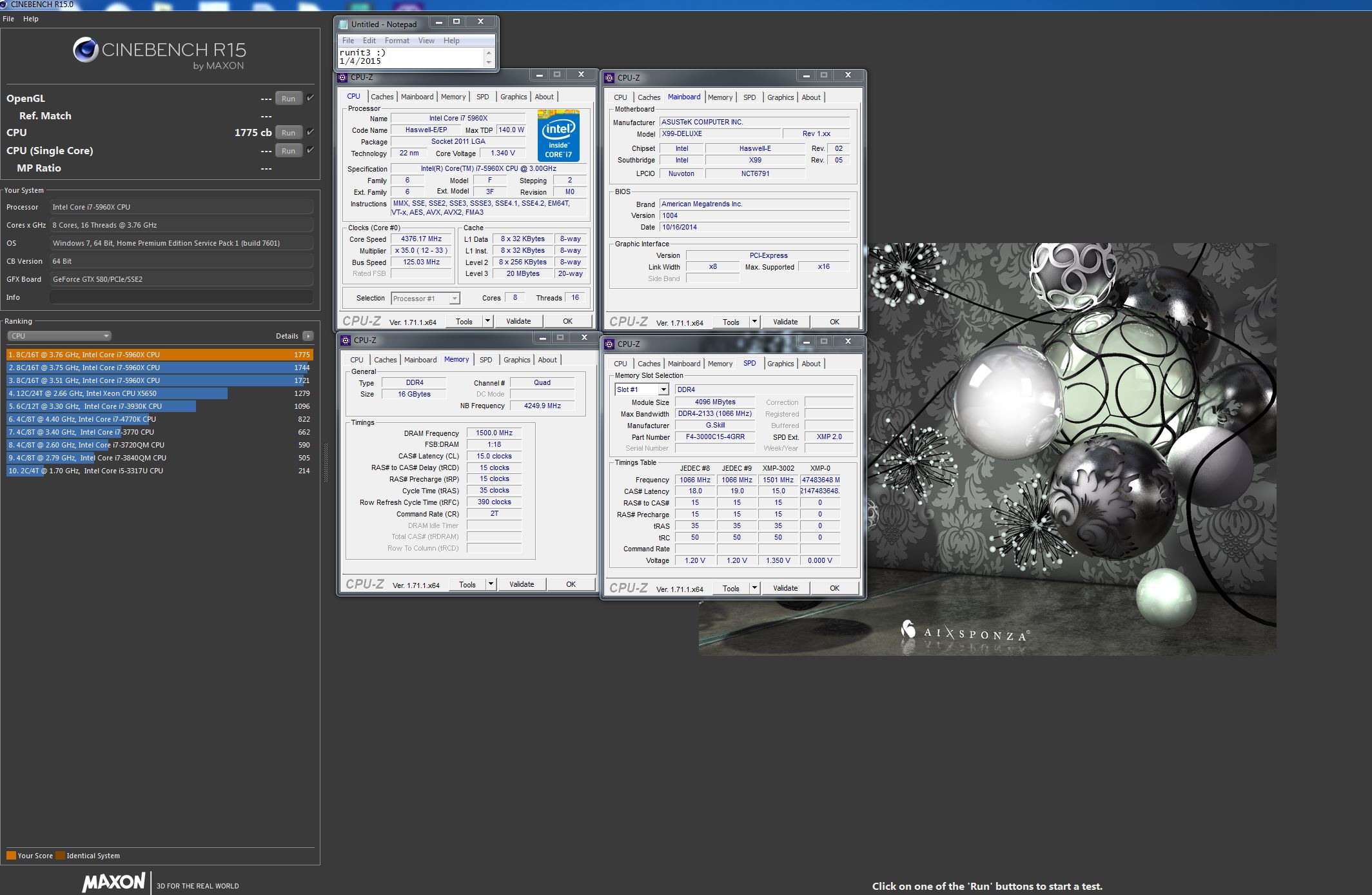
Task: Switch to SPD tab in Memory window
Action: 486,360
